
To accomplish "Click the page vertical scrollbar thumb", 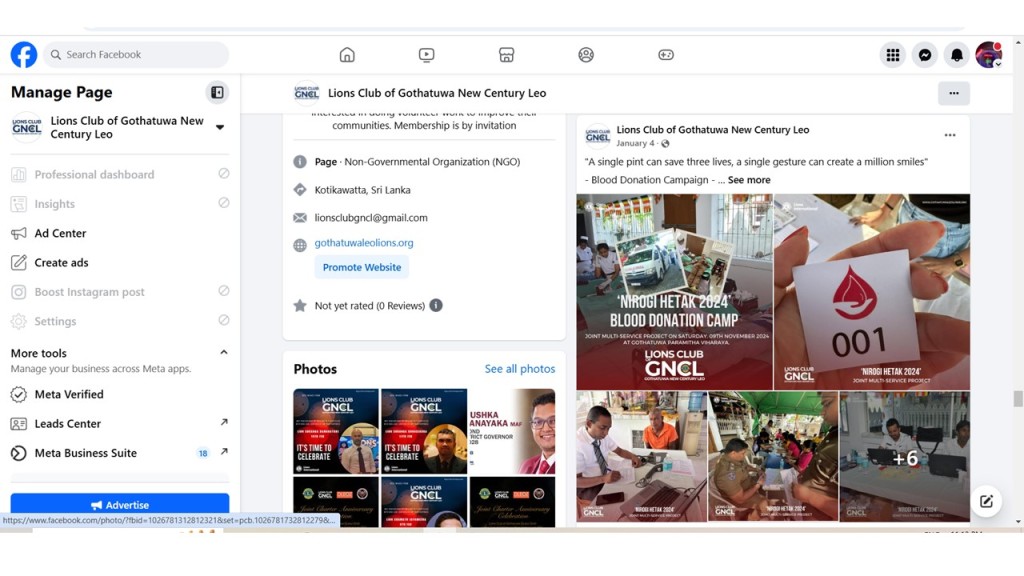I will [1017, 398].
